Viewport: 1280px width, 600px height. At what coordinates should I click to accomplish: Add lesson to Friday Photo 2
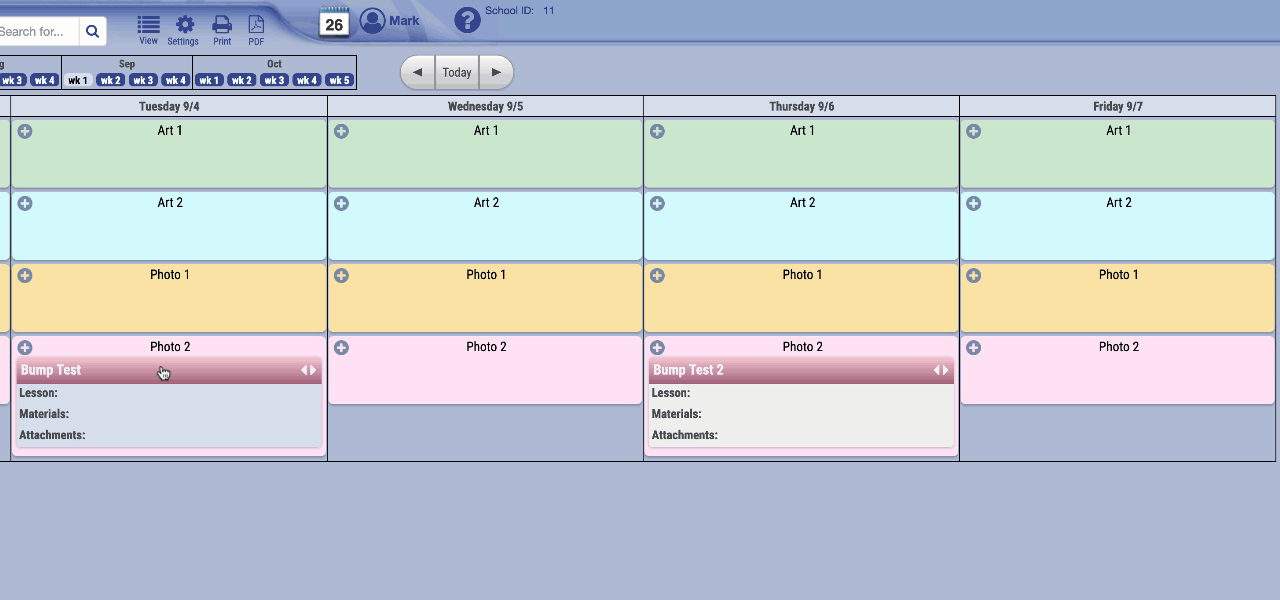coord(973,348)
